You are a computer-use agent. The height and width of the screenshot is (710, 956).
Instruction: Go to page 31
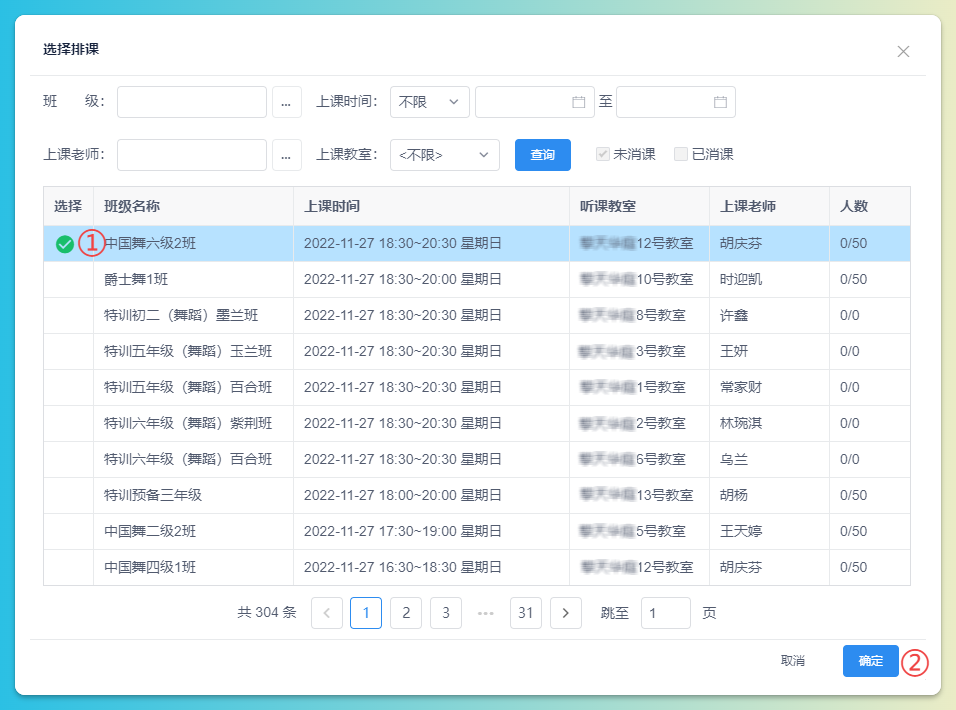[x=526, y=613]
